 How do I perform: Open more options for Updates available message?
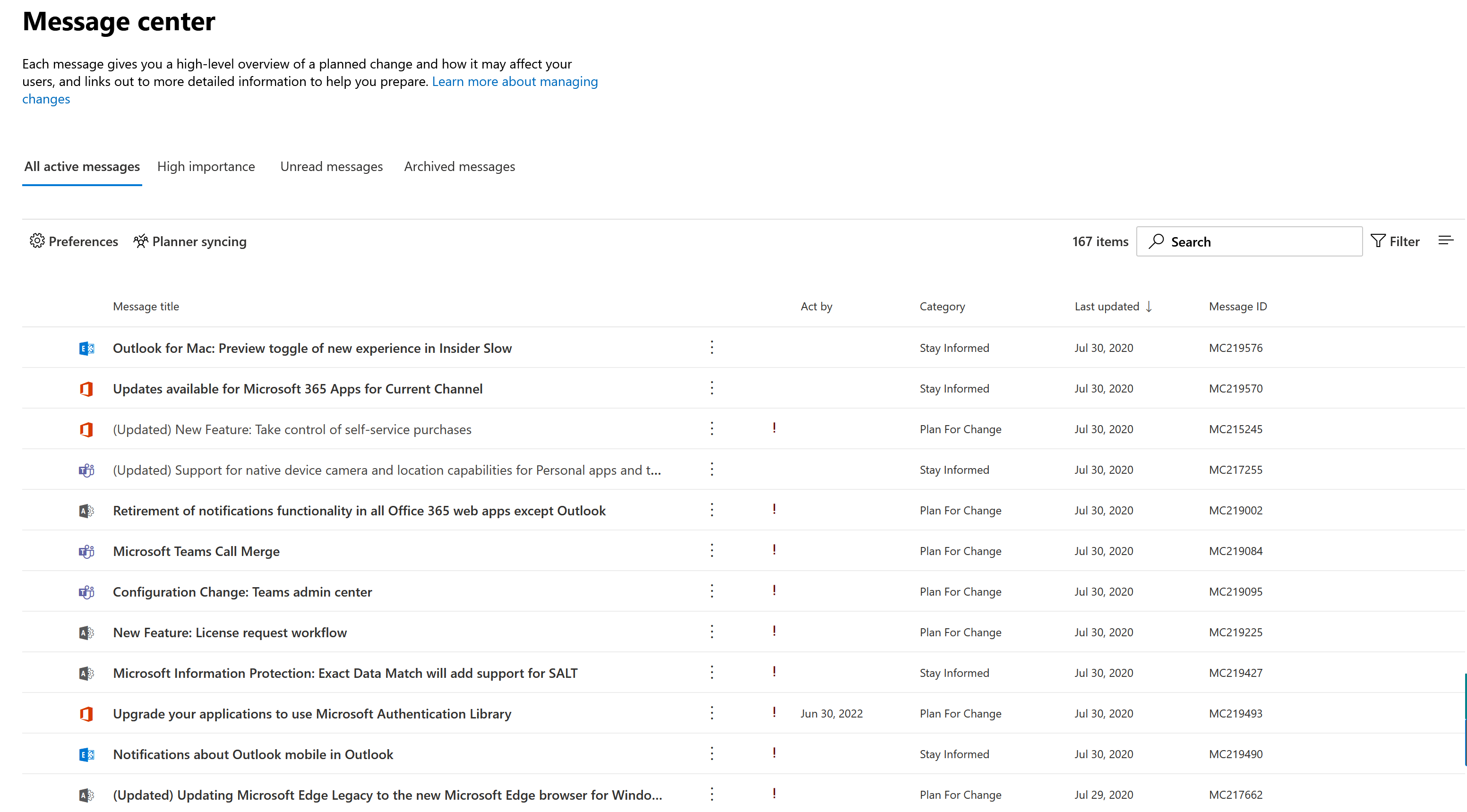[x=712, y=388]
